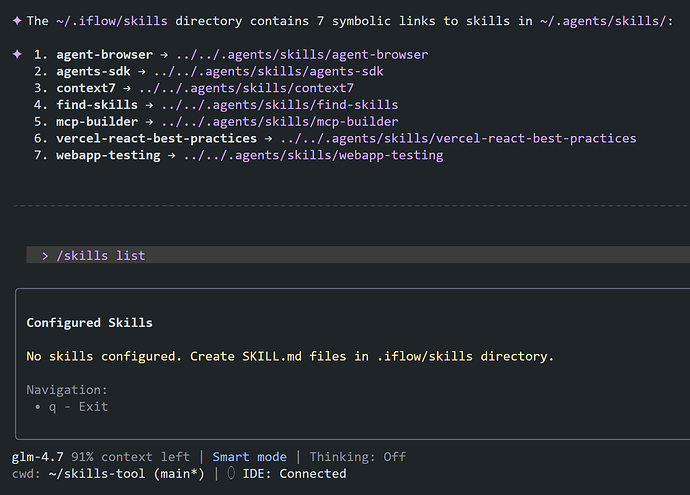Click the sparkle icon beside the top summary line
Image resolution: width=690 pixels, height=495 pixels.
click(x=17, y=20)
